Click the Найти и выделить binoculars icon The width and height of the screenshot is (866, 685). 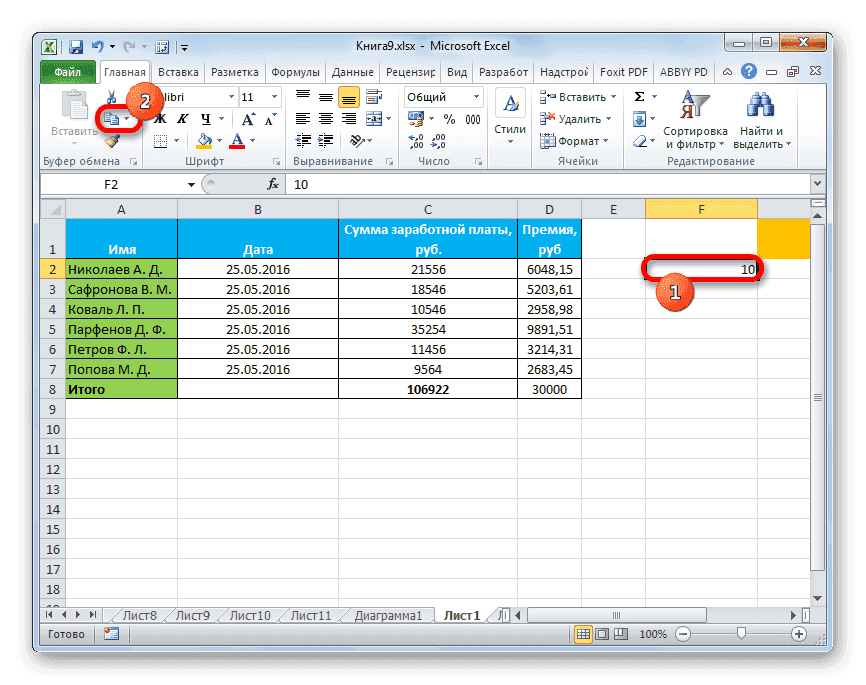pyautogui.click(x=761, y=105)
